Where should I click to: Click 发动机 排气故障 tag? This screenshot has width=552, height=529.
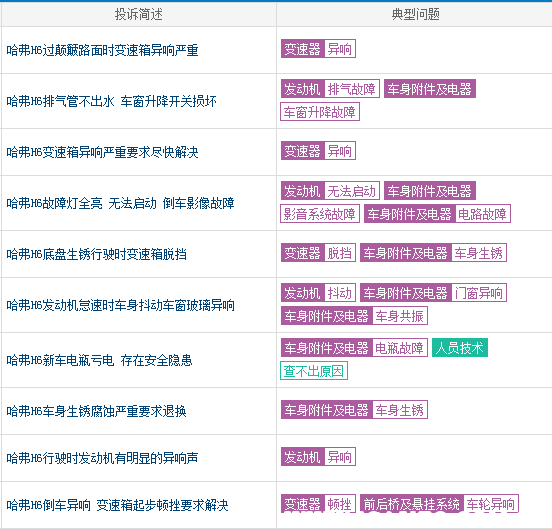click(330, 89)
